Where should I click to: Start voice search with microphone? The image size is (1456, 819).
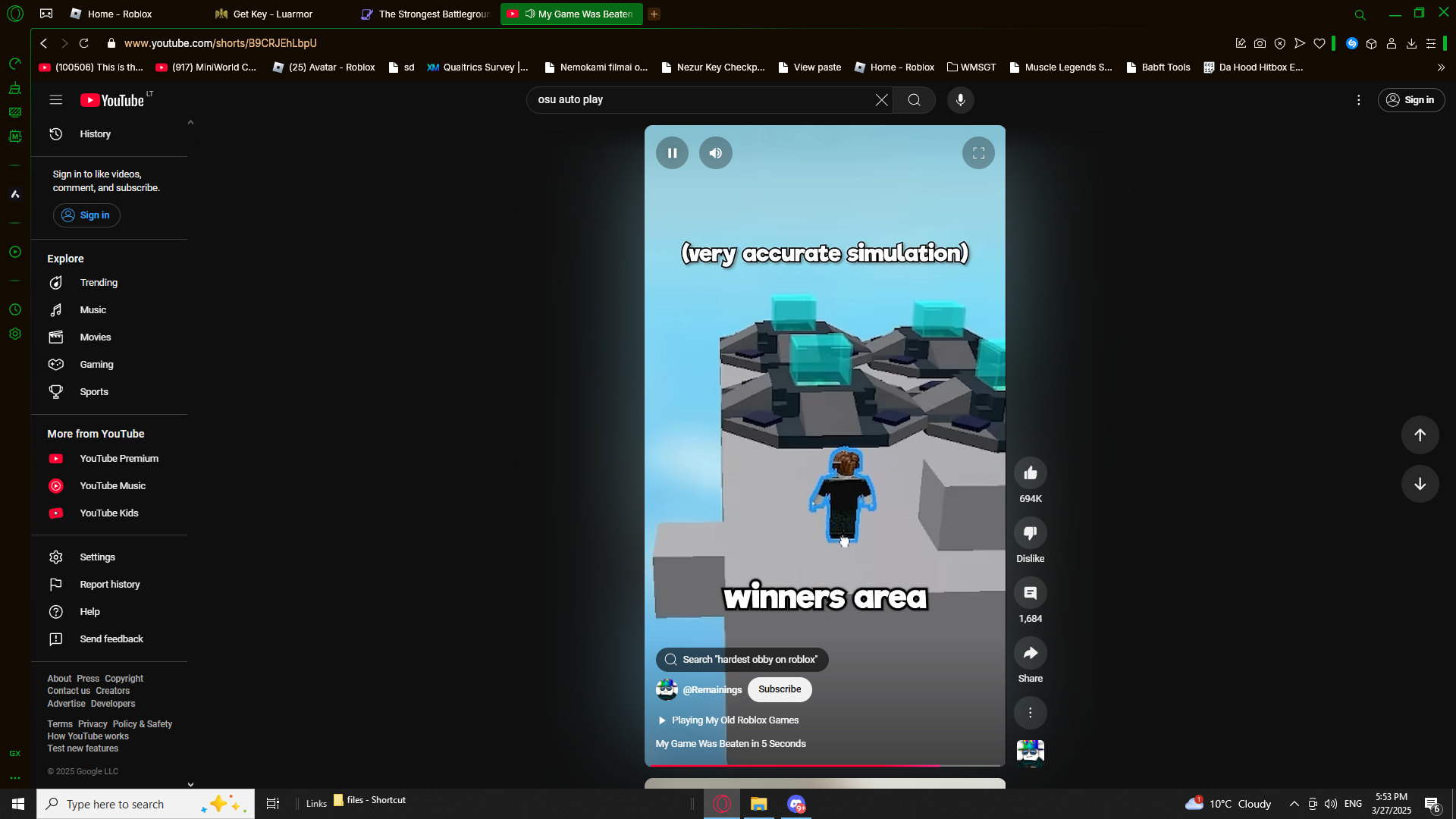tap(961, 100)
